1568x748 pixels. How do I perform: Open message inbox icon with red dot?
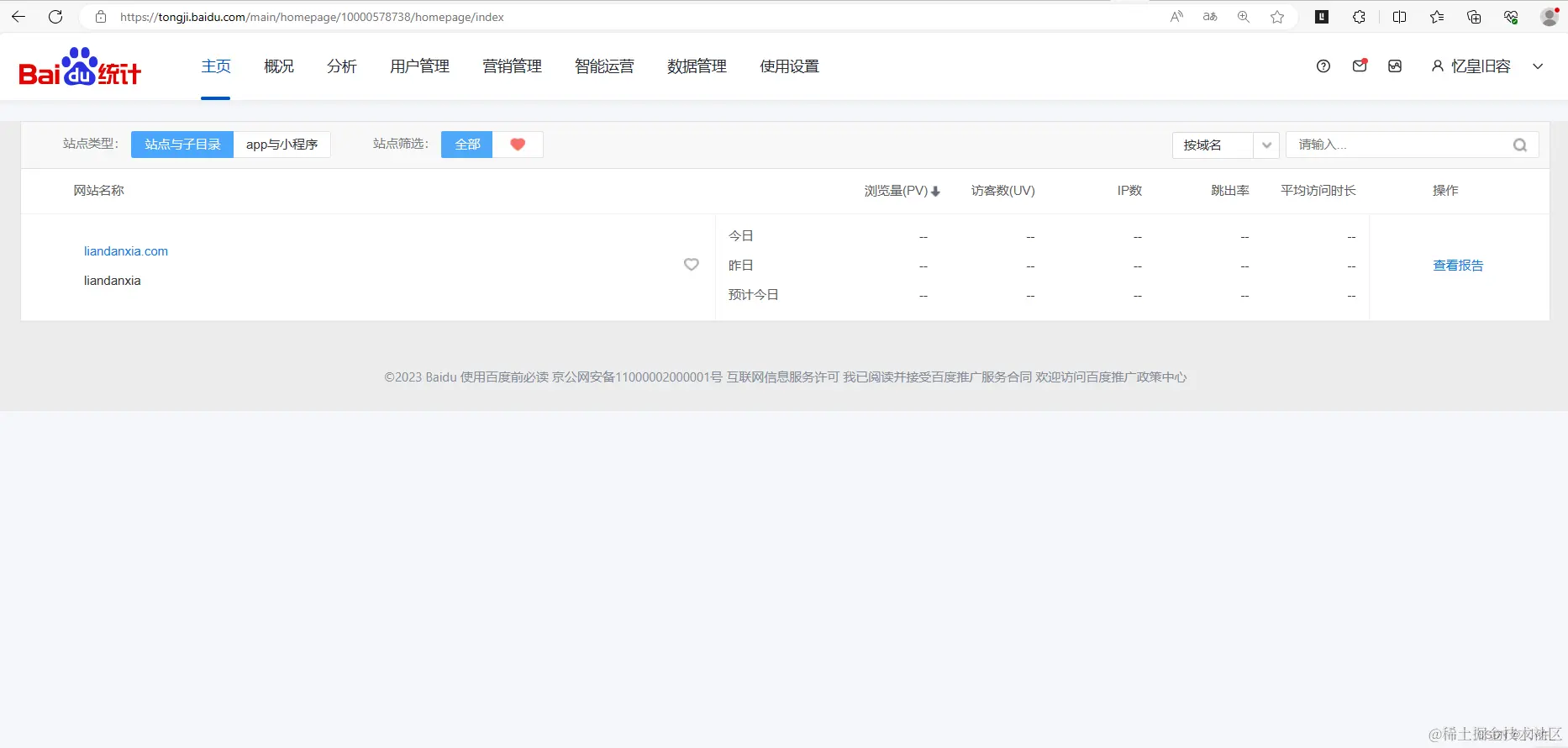(1360, 66)
